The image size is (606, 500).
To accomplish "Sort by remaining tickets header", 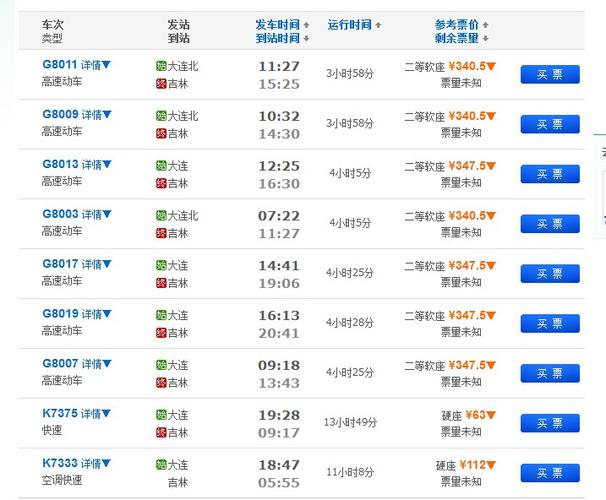I will point(461,38).
